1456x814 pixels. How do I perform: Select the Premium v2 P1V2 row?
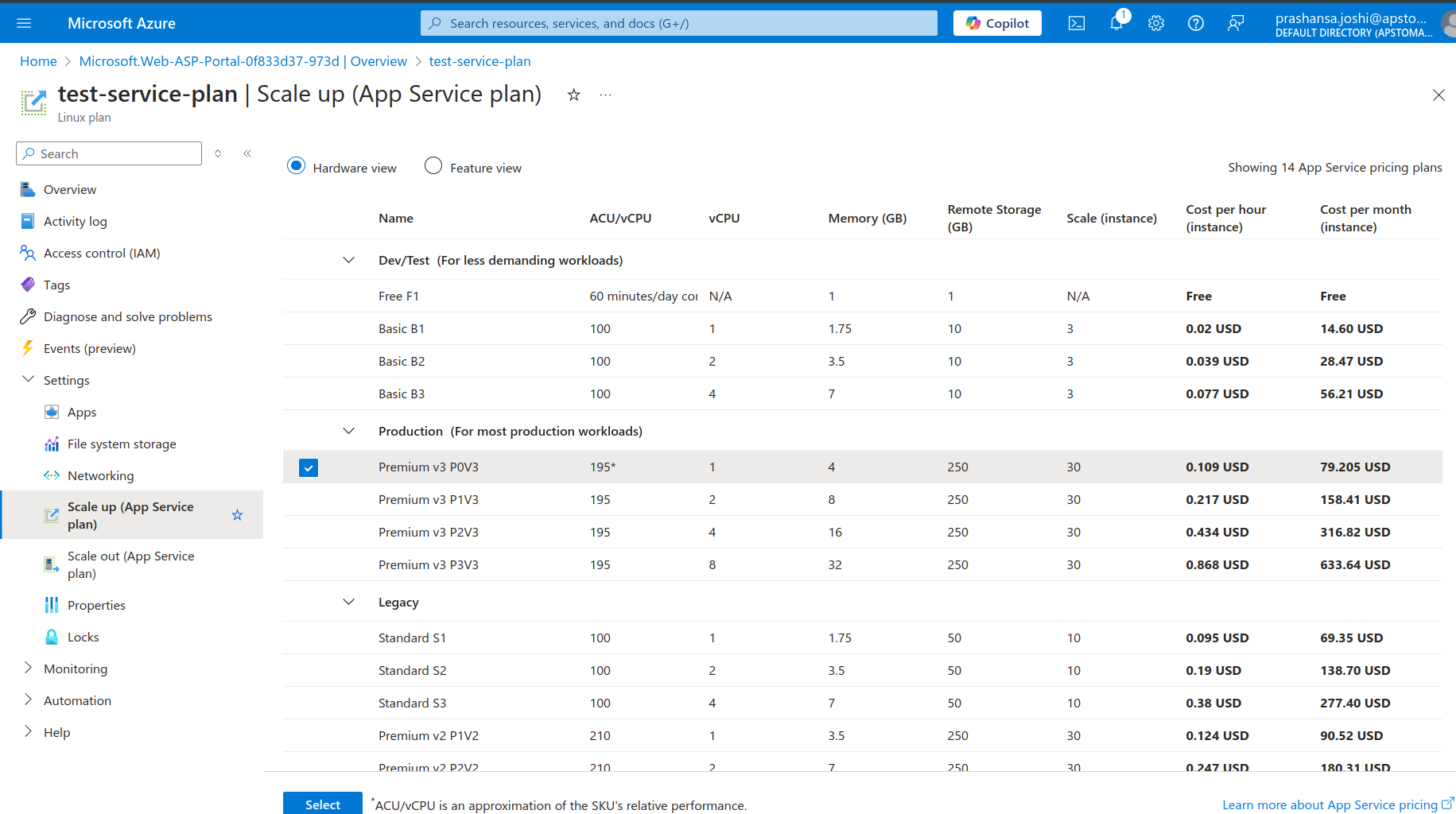coord(862,735)
